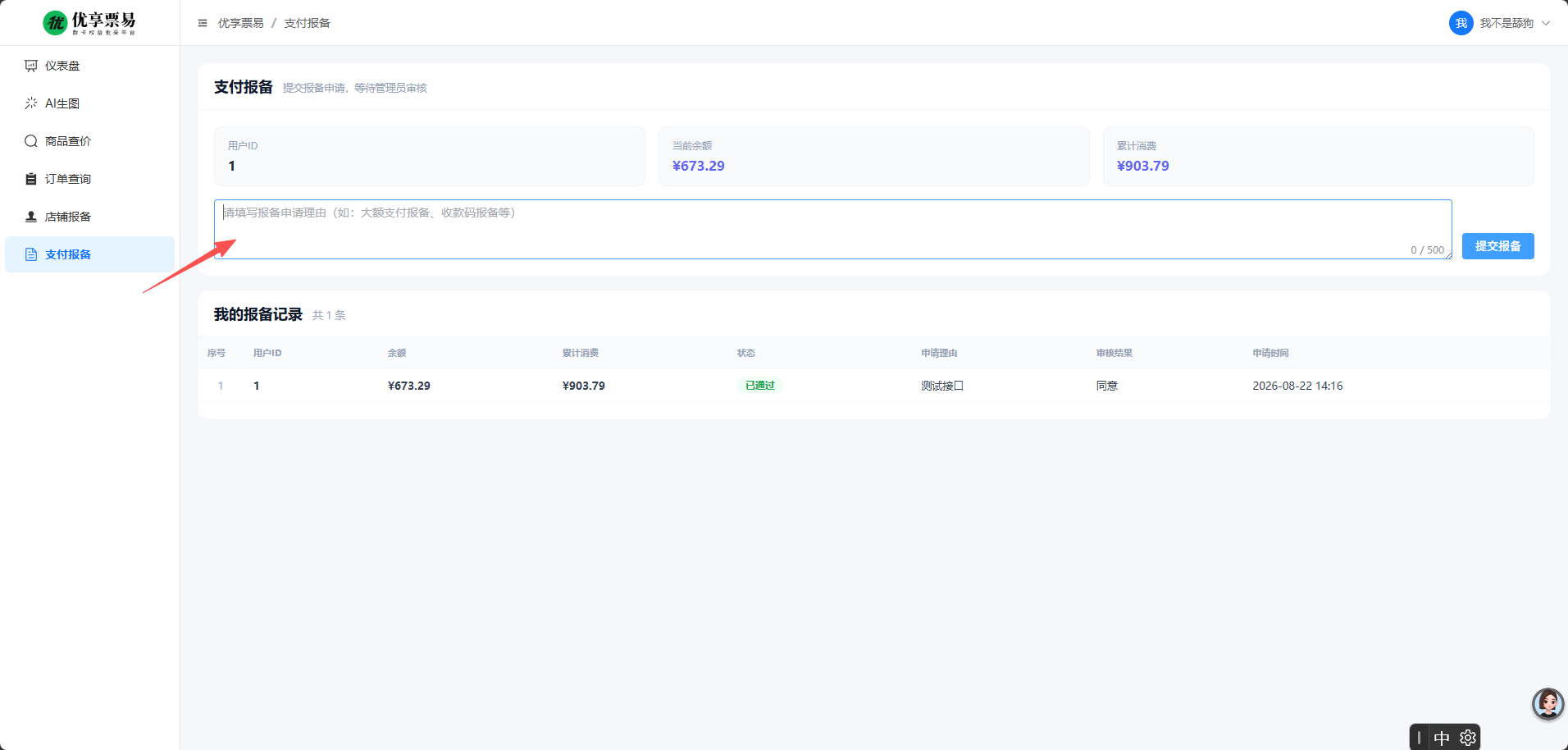Focus the 报备申请理由 text area
This screenshot has height=750, width=1568.
833,230
